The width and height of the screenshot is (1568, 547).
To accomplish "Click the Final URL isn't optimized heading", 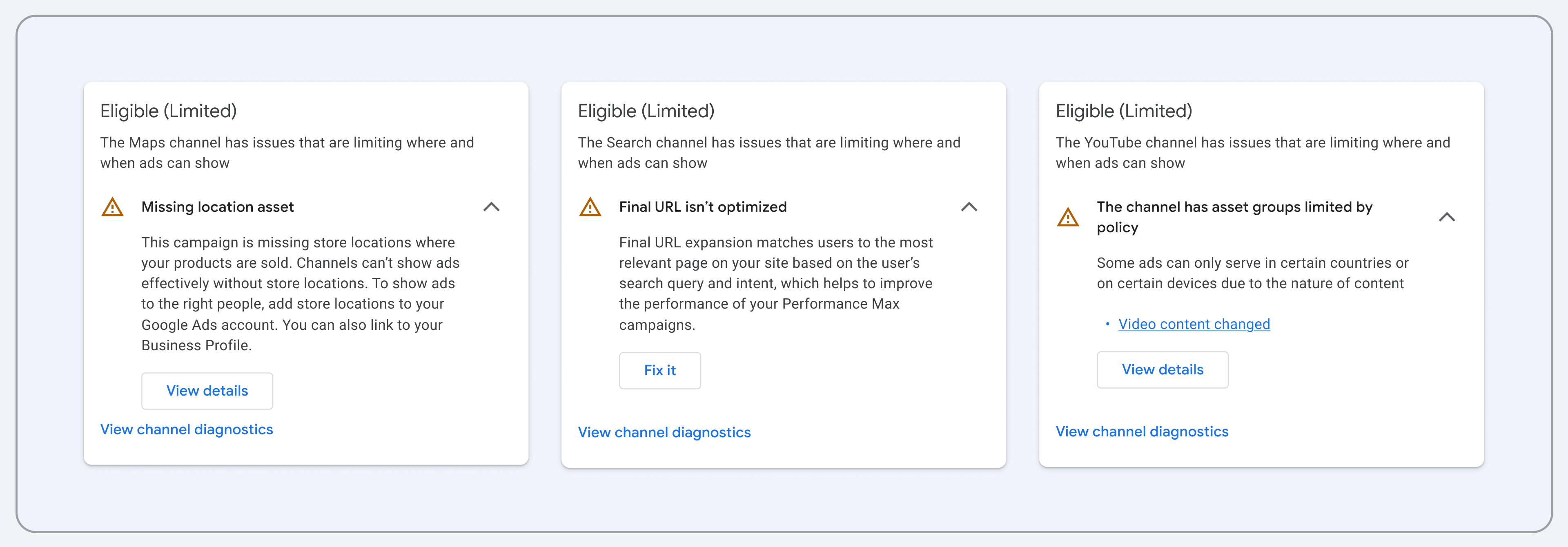I will (702, 207).
